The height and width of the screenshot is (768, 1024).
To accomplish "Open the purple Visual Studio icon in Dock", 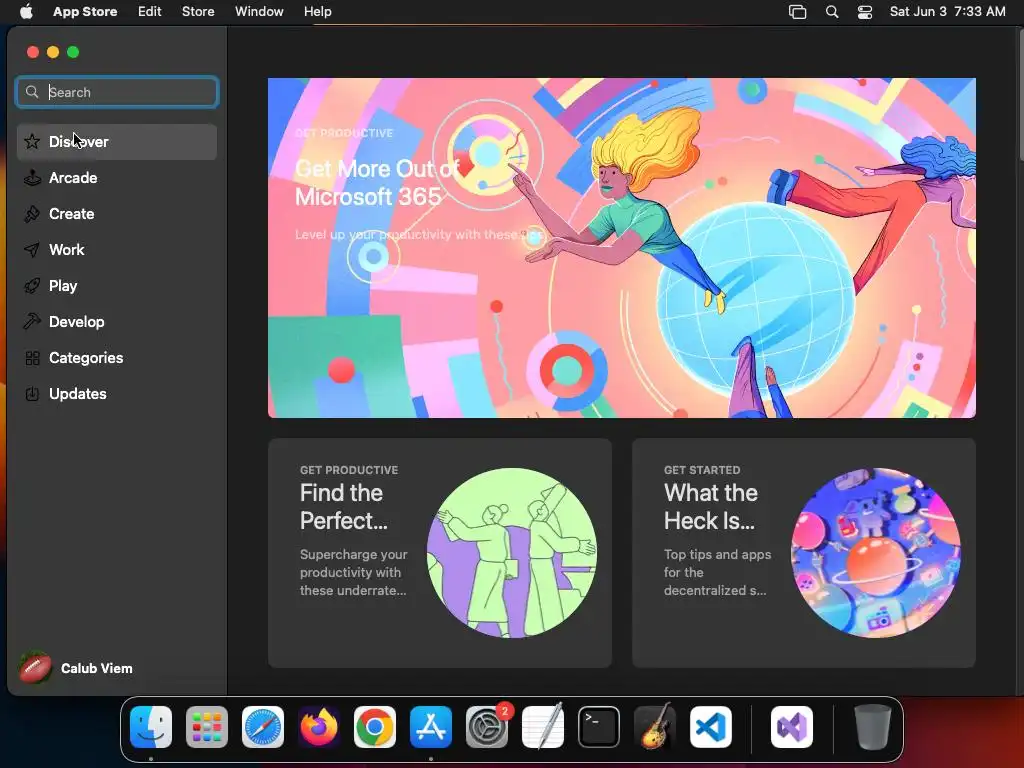I will coord(792,727).
